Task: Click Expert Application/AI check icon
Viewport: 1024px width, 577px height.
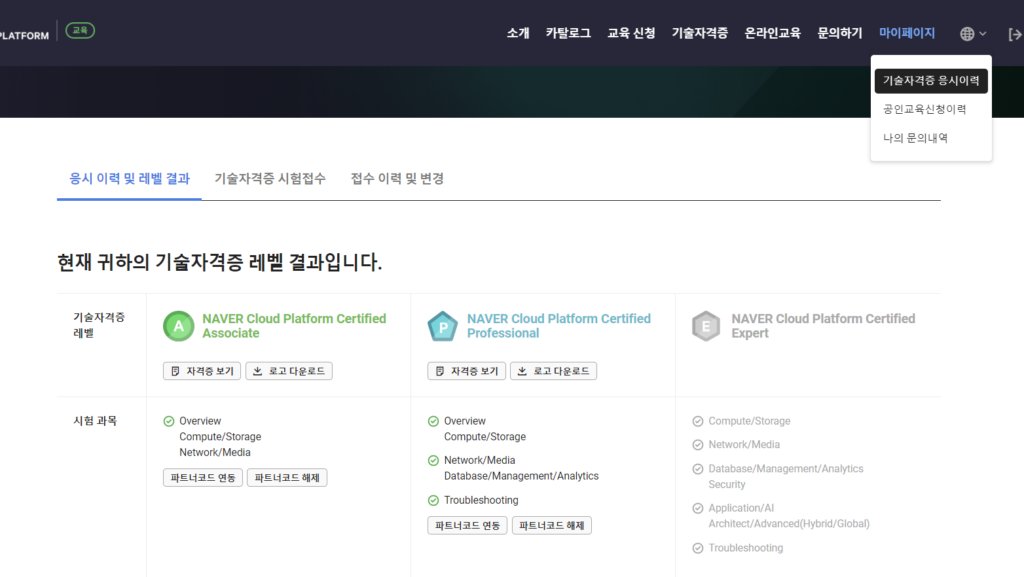Action: pyautogui.click(x=697, y=508)
